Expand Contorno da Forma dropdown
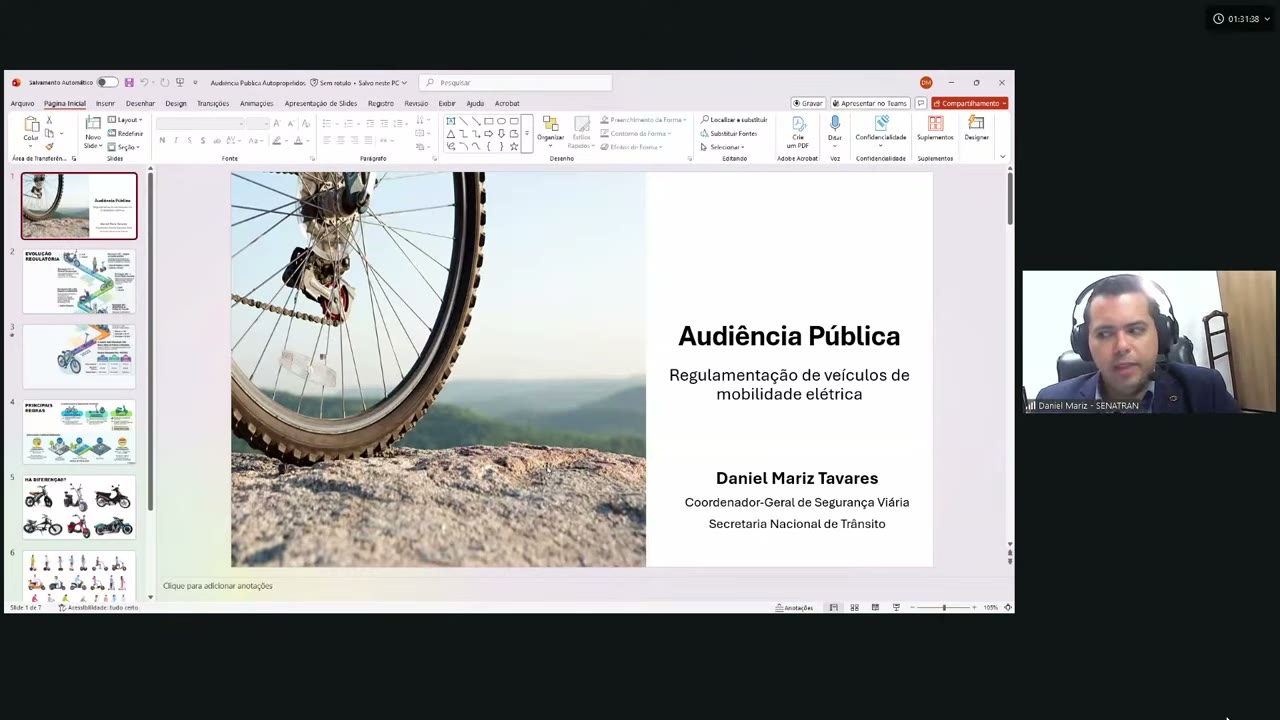This screenshot has height=720, width=1280. click(x=636, y=133)
